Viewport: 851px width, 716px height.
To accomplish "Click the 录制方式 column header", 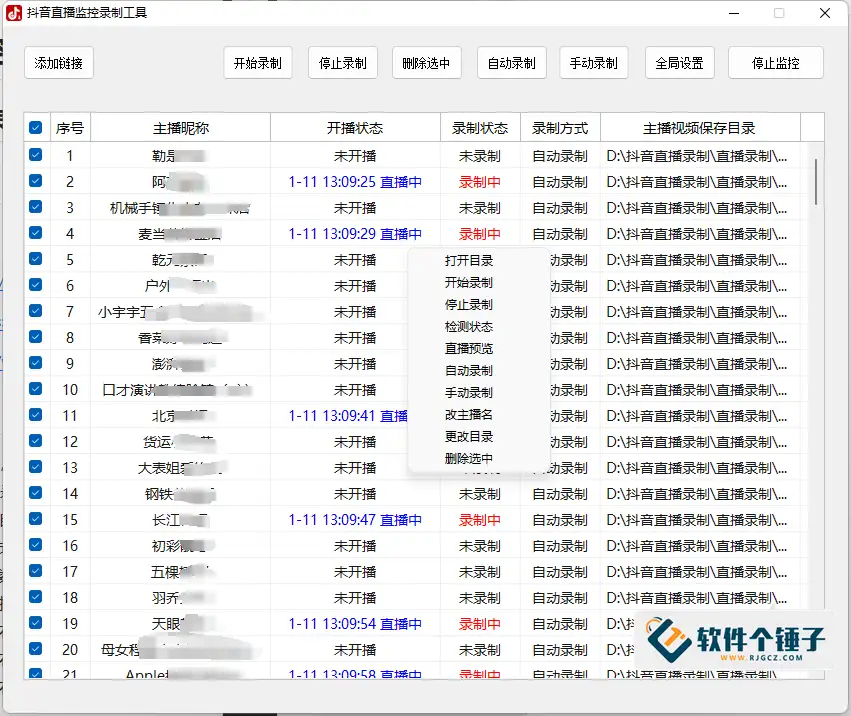I will click(560, 128).
